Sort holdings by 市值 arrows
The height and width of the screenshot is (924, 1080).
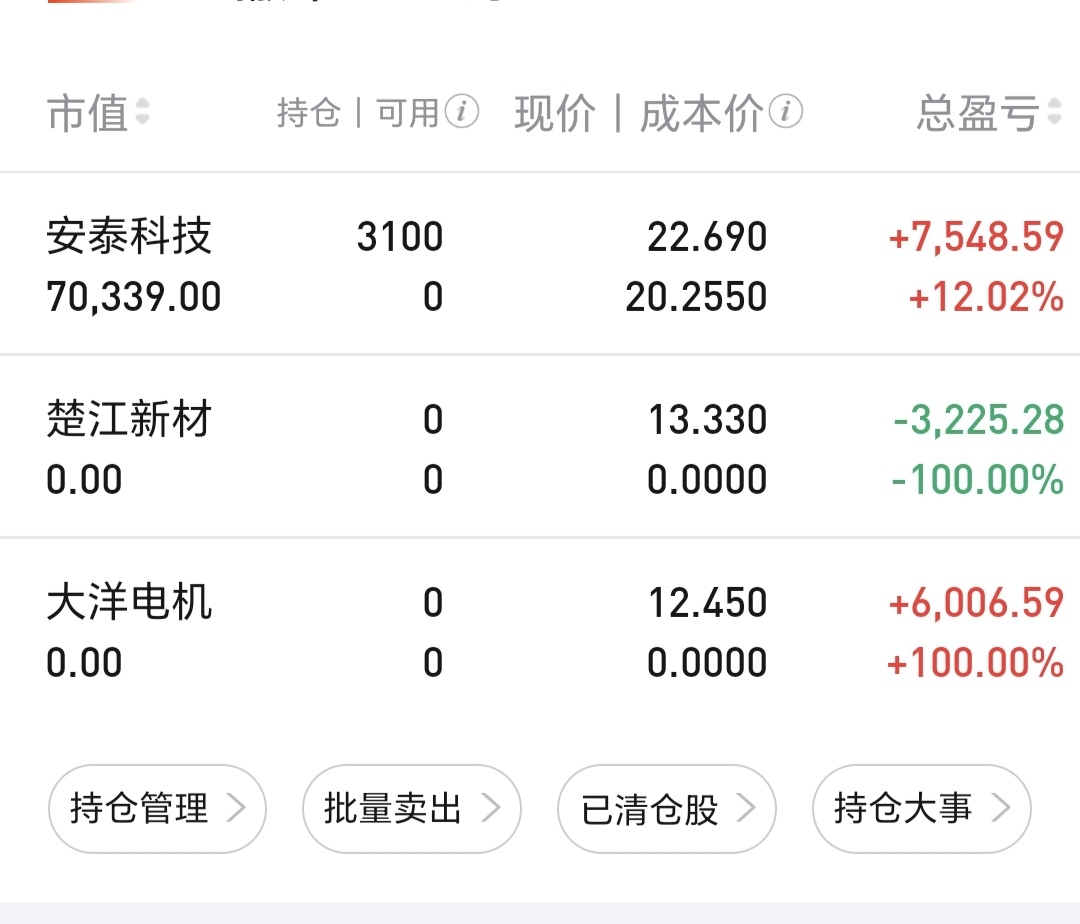(x=142, y=113)
